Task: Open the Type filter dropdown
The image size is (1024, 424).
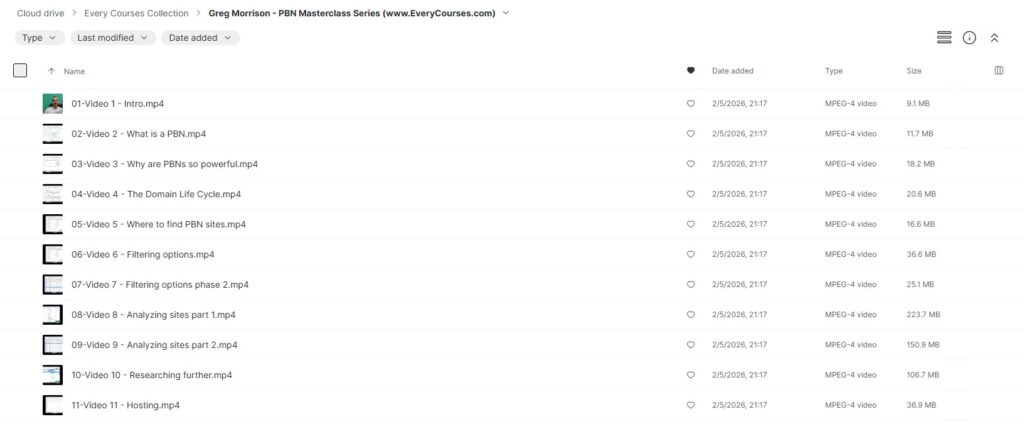Action: coord(39,38)
